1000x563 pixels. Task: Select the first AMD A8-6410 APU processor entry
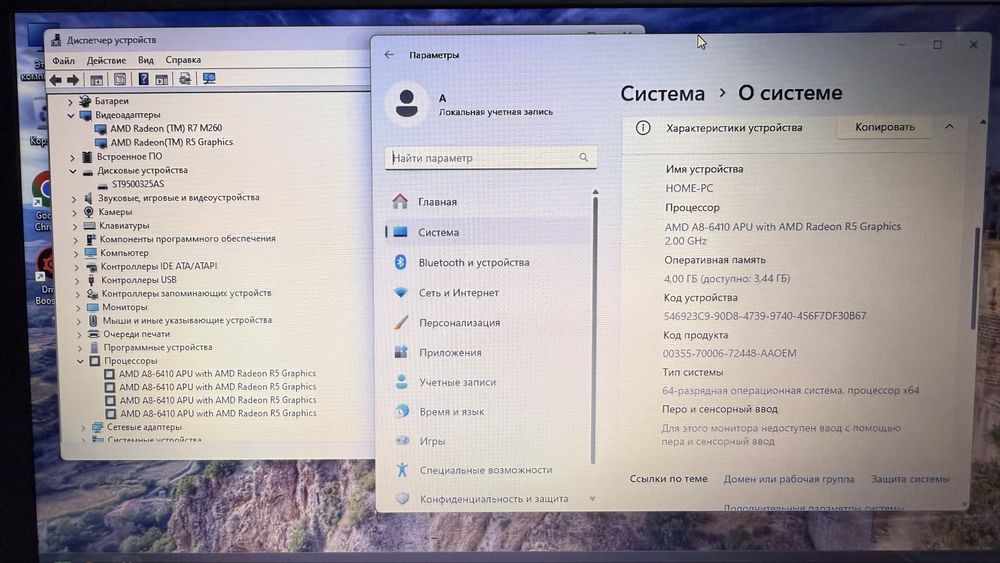(x=217, y=373)
